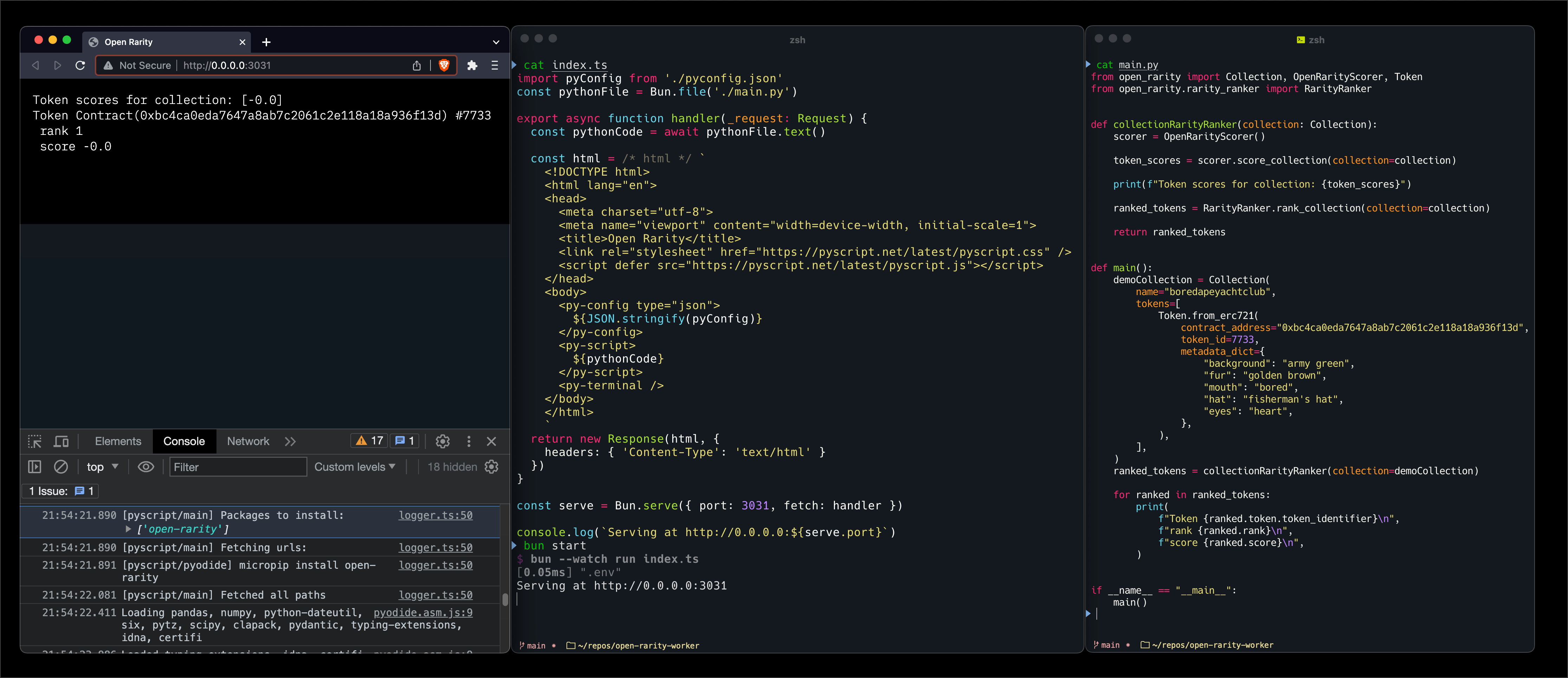The height and width of the screenshot is (678, 1568).
Task: Toggle the device toolbar
Action: click(x=61, y=441)
